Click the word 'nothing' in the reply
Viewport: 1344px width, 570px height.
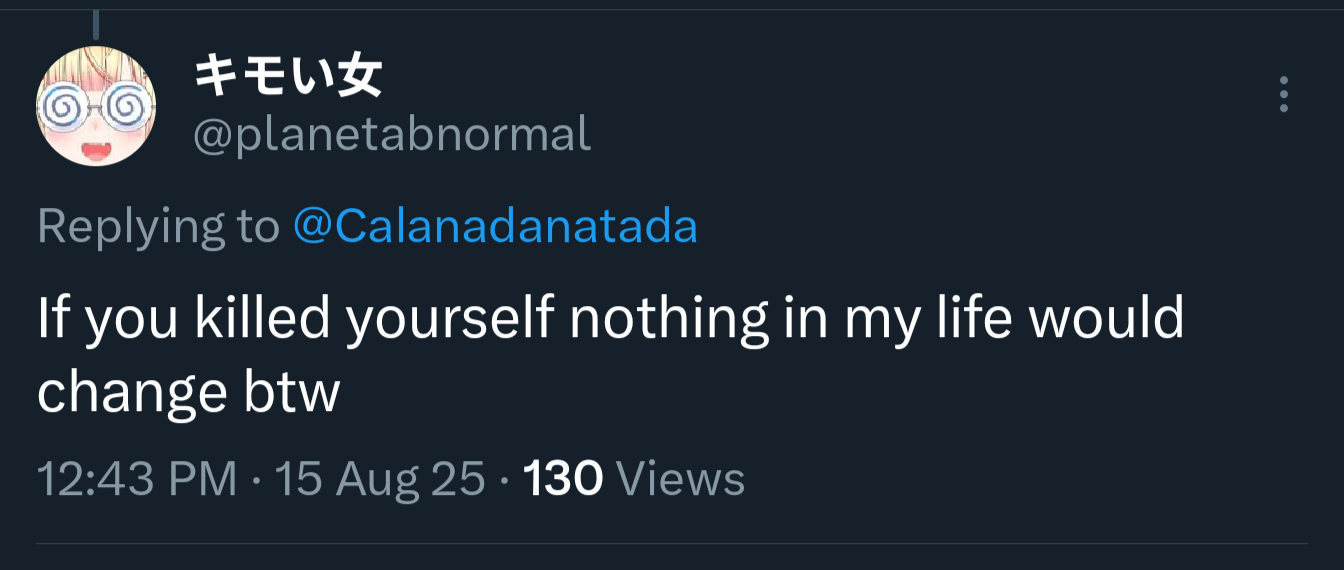coord(664,319)
